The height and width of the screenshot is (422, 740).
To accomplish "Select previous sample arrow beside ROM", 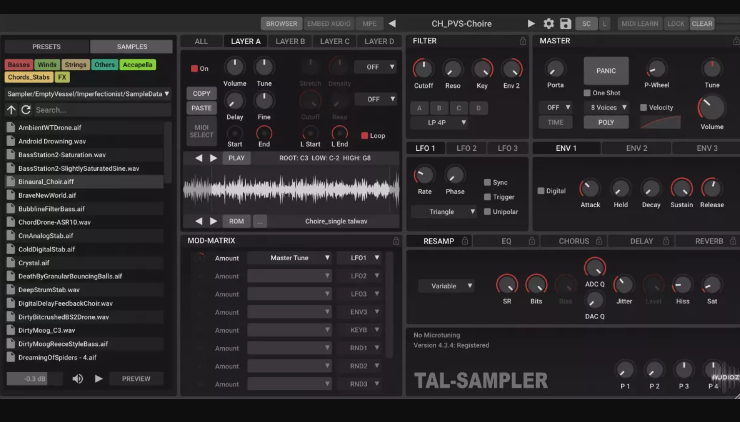I will (199, 221).
